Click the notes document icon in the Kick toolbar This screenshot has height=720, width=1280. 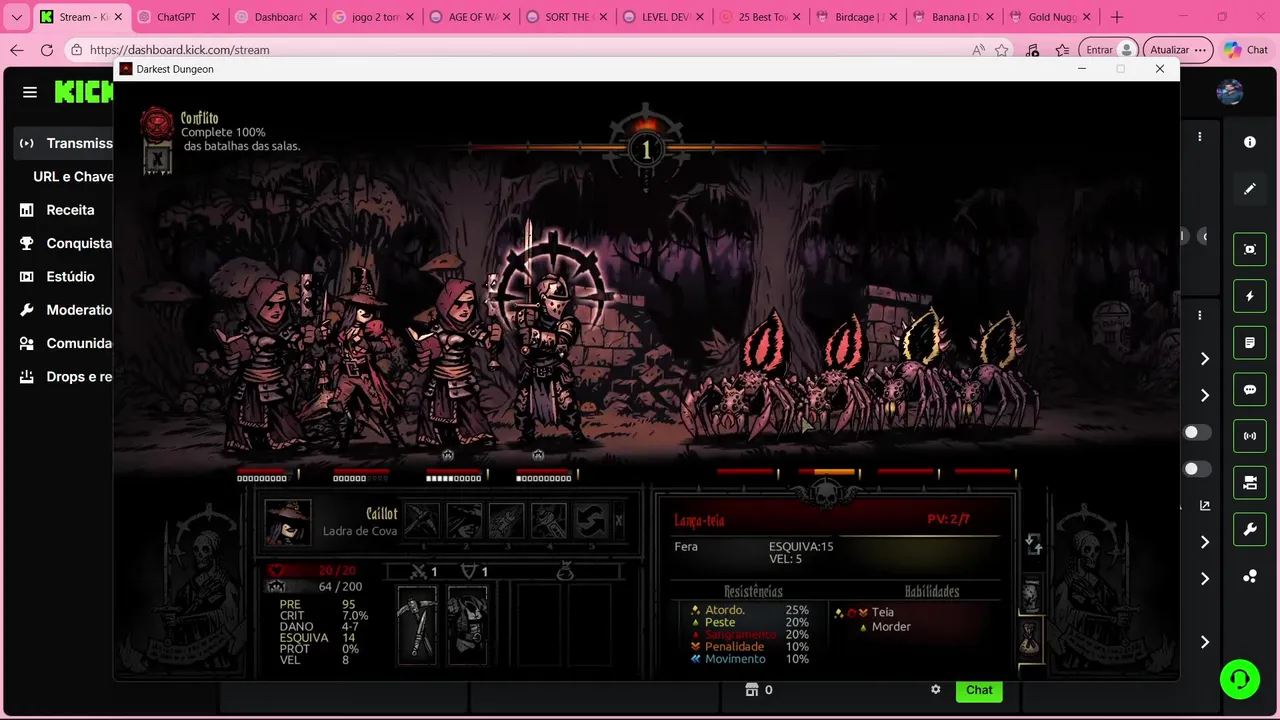pyautogui.click(x=1250, y=343)
